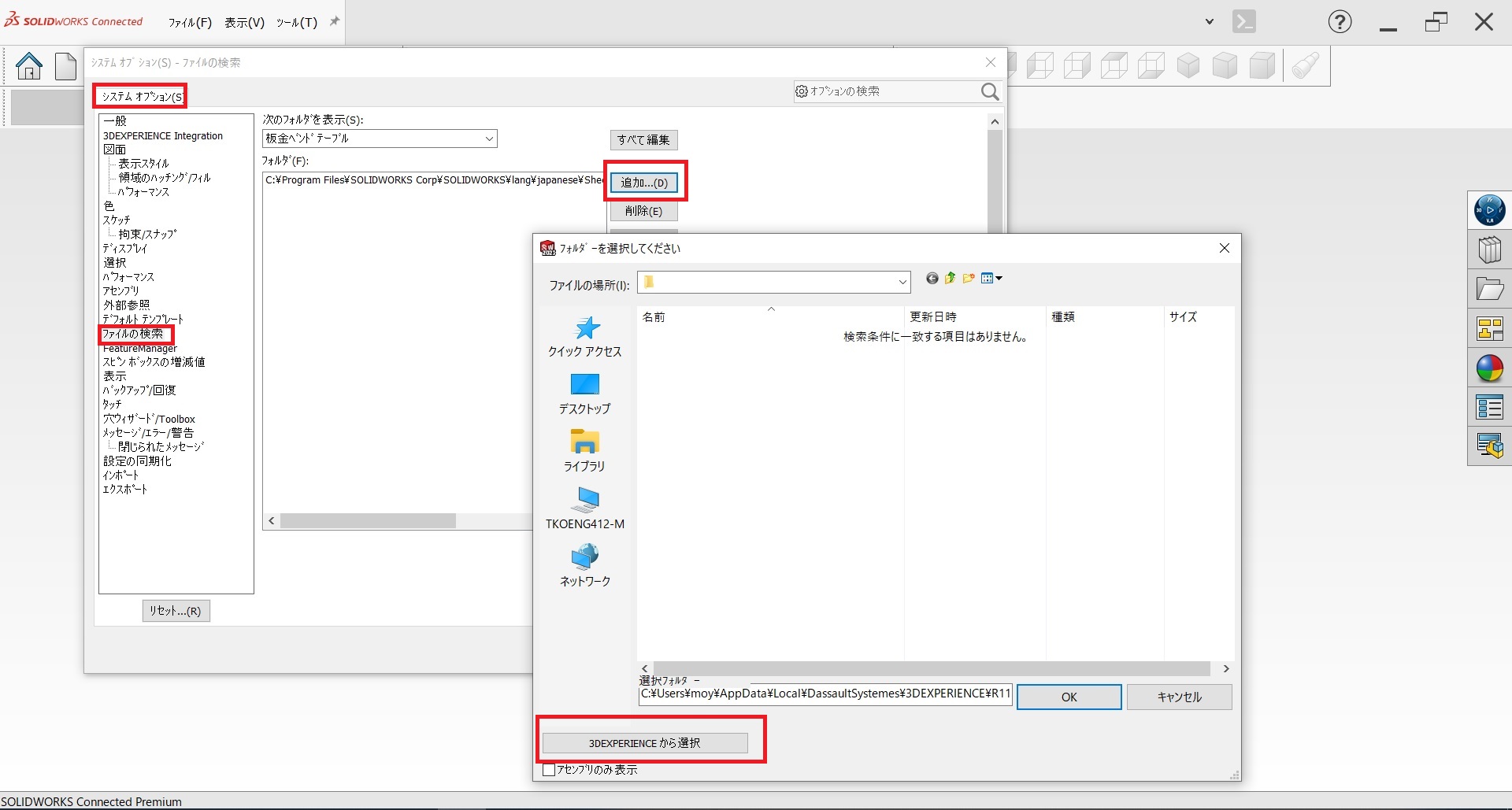Click the options panel vertical scrollbar up arrow
This screenshot has width=1512, height=810.
995,121
